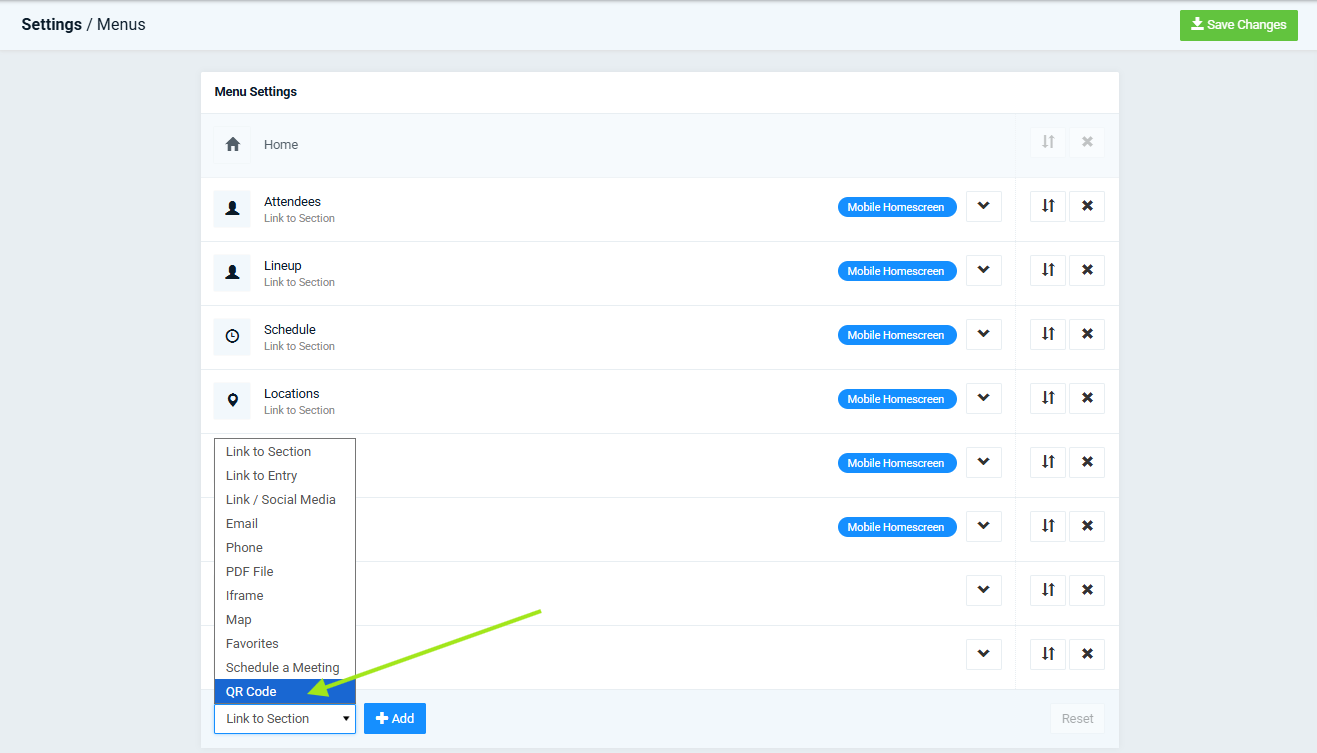Viewport: 1317px width, 753px height.
Task: Open the Locations item chevron dropdown
Action: point(984,398)
